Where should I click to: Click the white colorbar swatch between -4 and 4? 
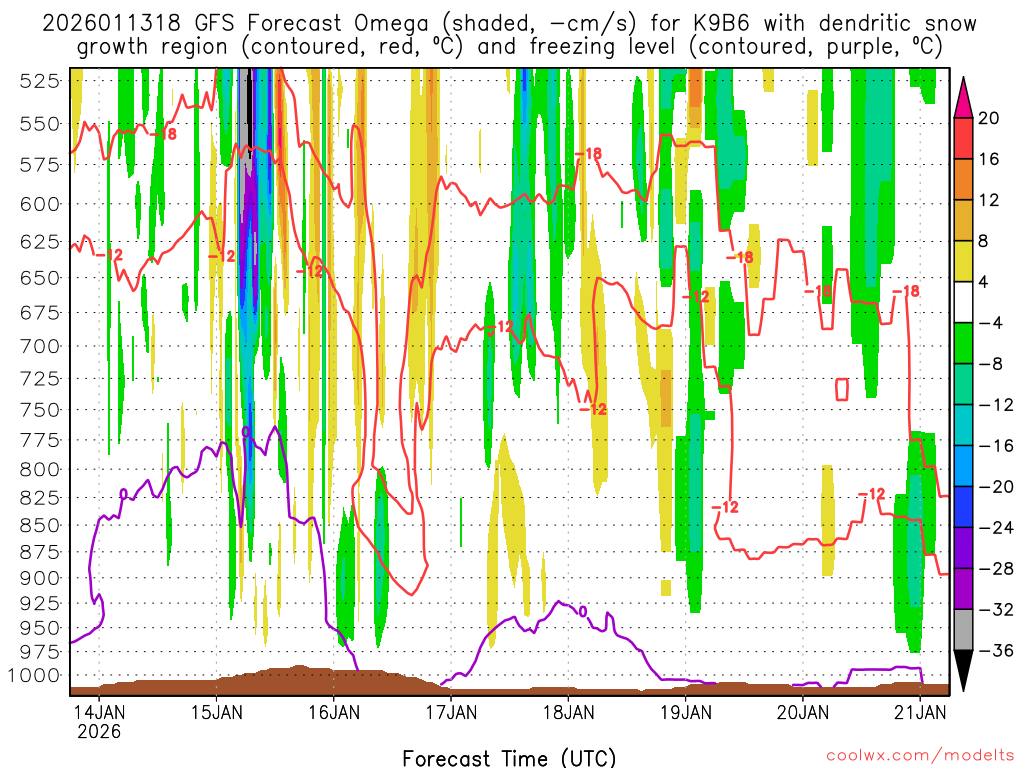pos(963,302)
